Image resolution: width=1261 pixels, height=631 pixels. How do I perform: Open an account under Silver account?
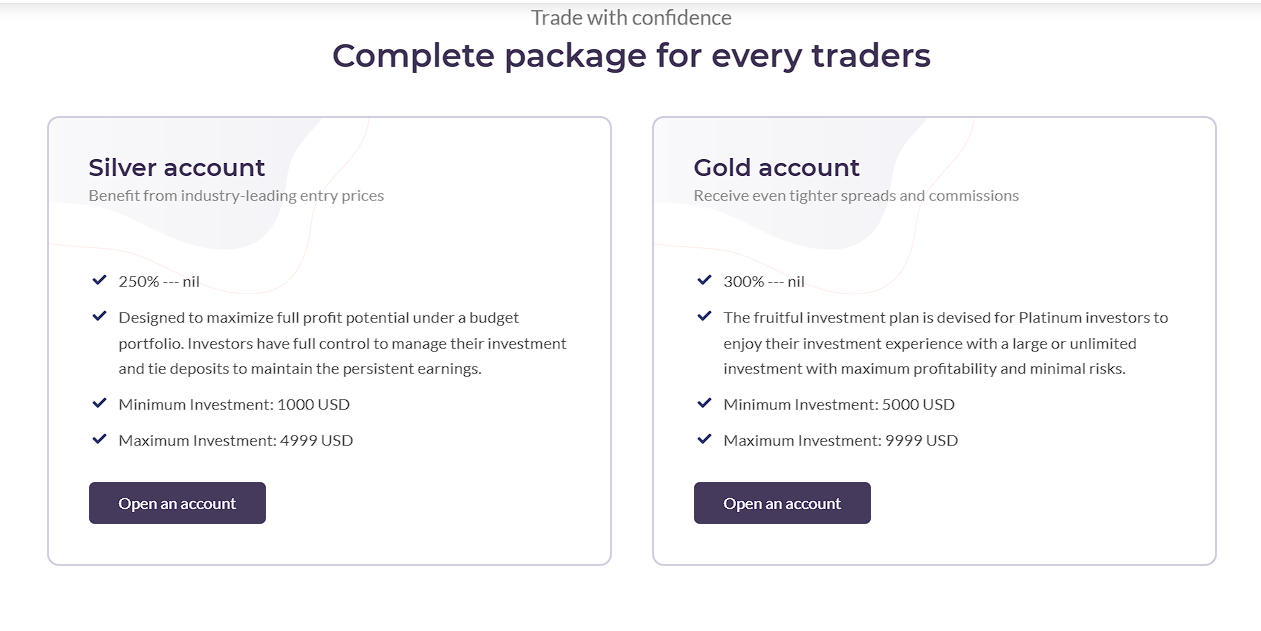click(x=177, y=503)
